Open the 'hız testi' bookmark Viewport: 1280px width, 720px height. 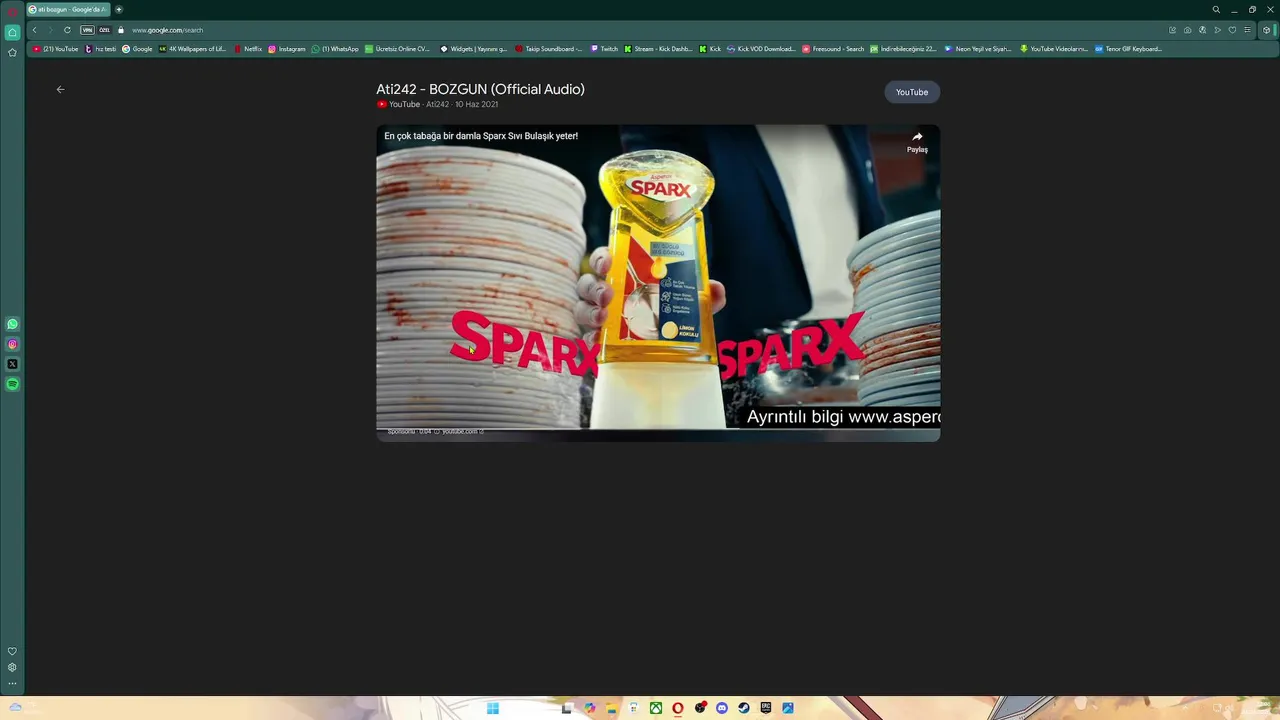pyautogui.click(x=101, y=48)
